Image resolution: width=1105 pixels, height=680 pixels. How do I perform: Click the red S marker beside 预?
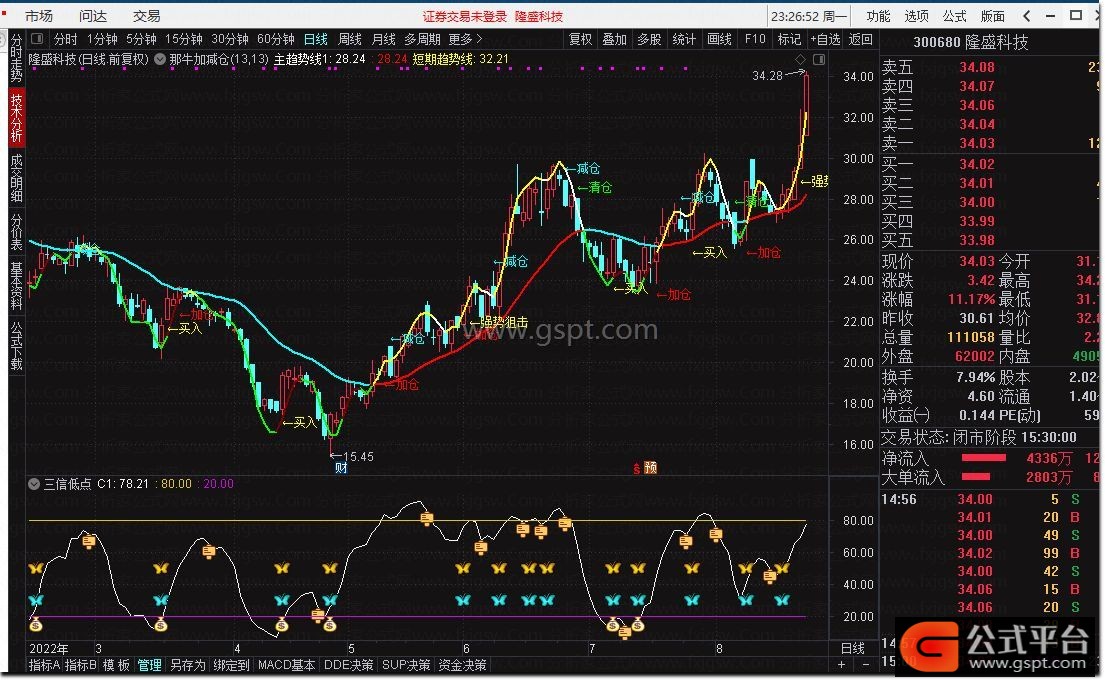point(637,468)
